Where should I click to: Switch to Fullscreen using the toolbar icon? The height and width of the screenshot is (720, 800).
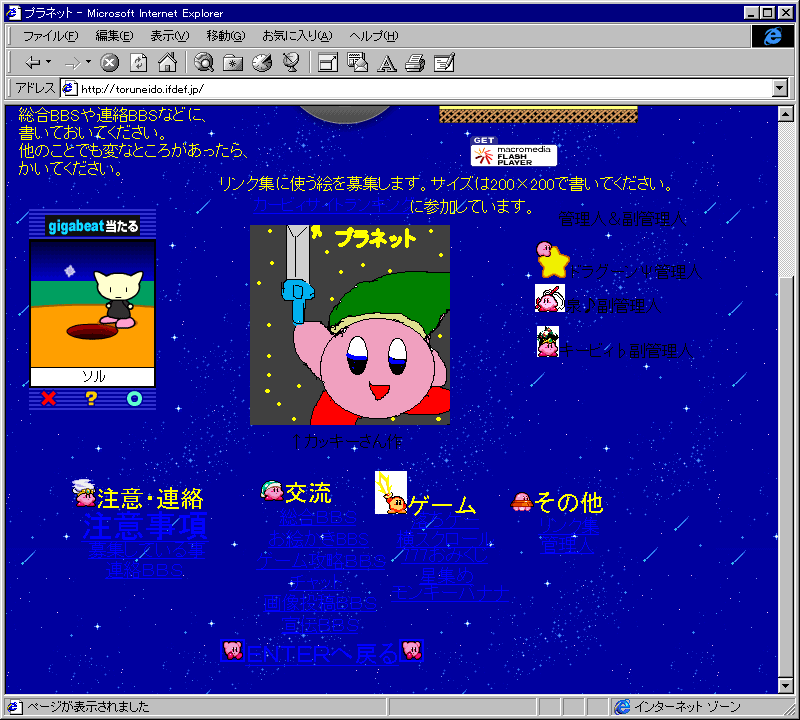328,63
